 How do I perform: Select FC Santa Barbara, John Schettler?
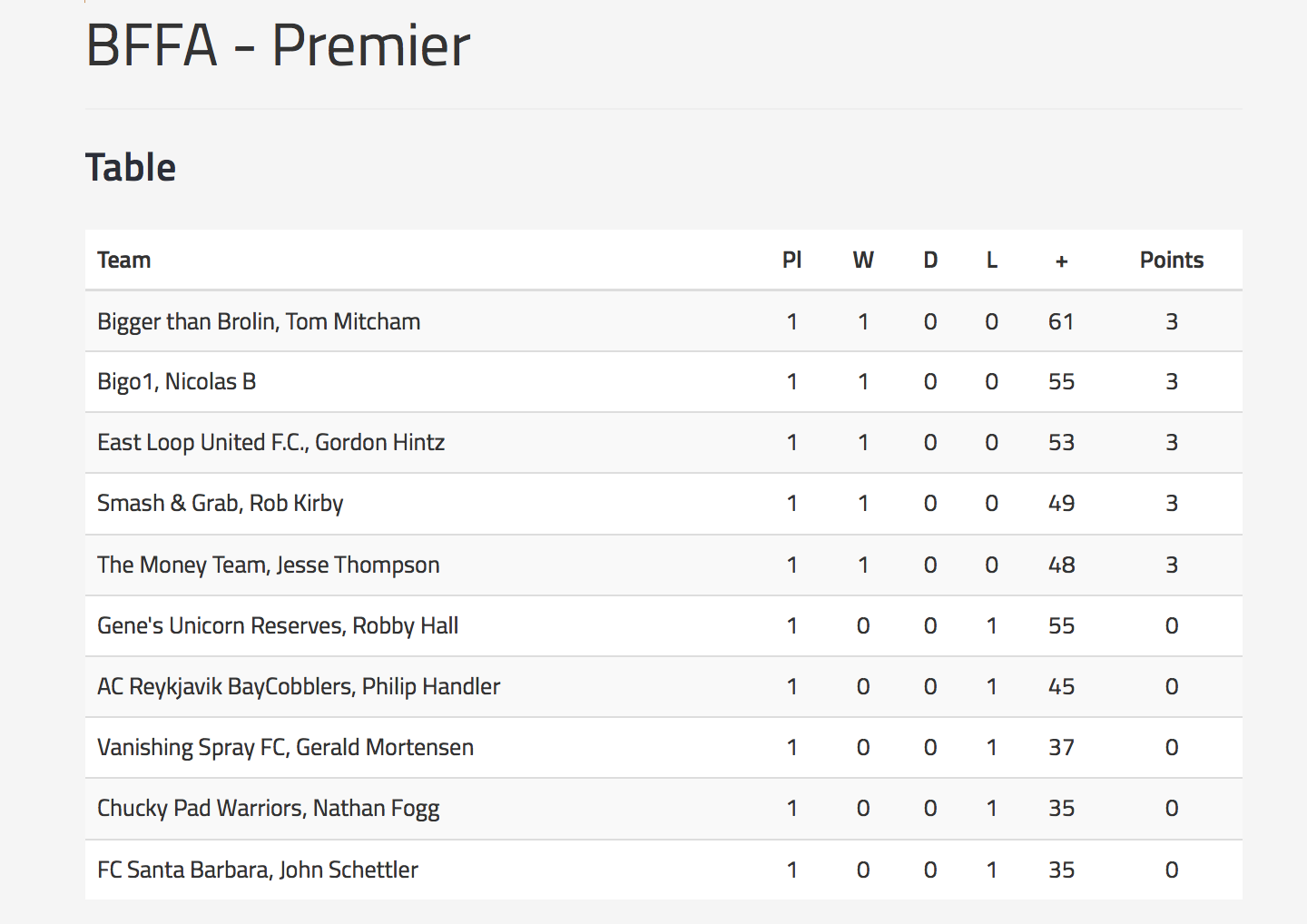[x=258, y=870]
